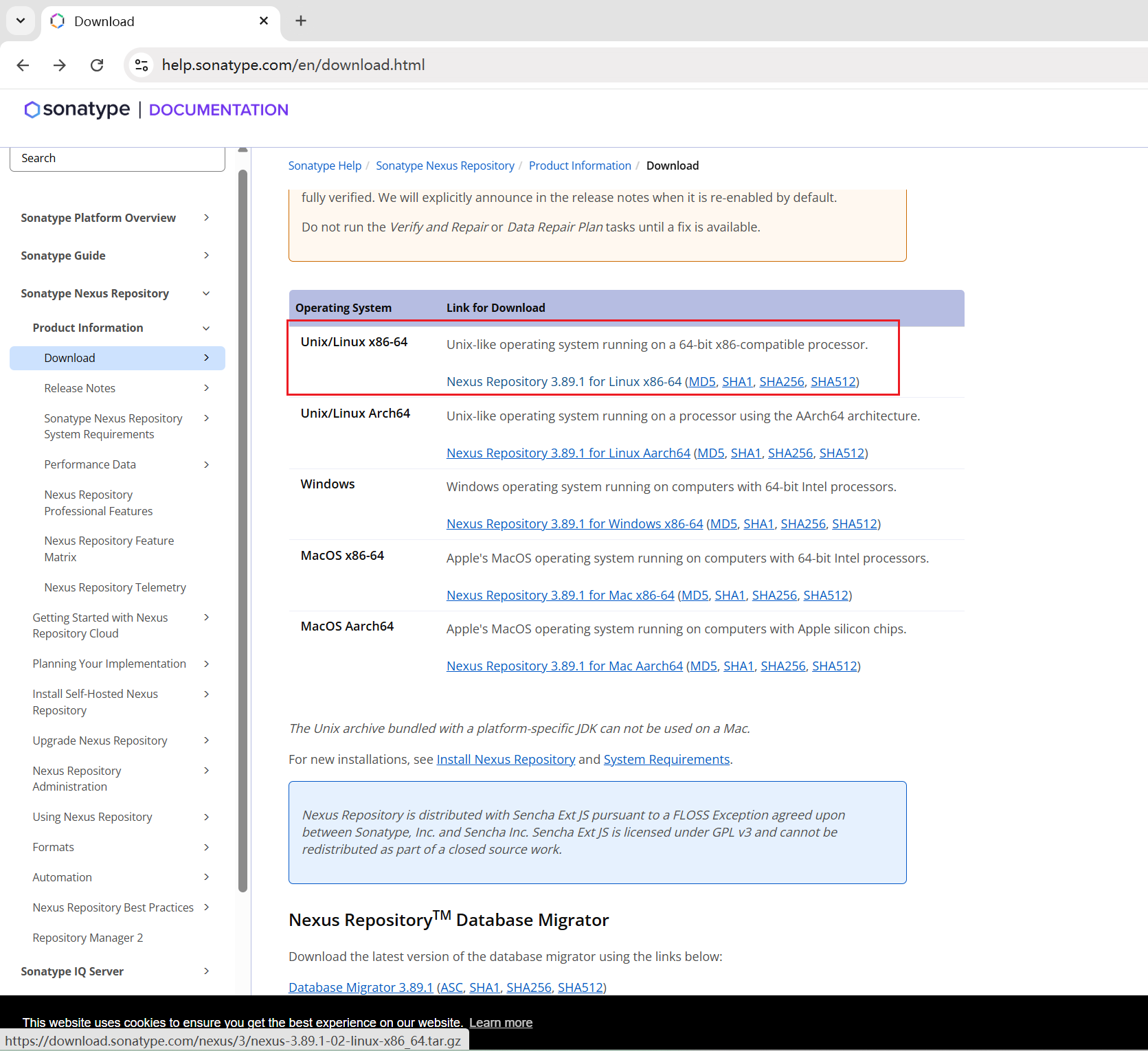The height and width of the screenshot is (1051, 1148).
Task: Click the Operating System column header
Action: point(344,308)
